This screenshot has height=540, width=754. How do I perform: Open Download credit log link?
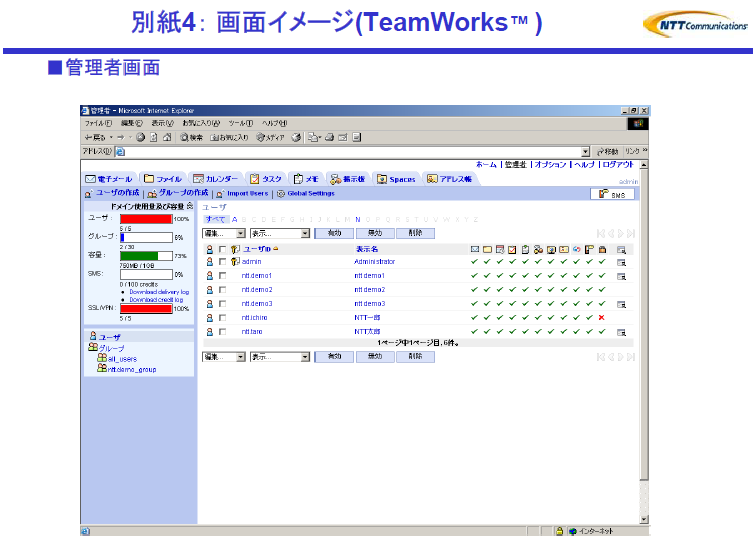(x=156, y=300)
